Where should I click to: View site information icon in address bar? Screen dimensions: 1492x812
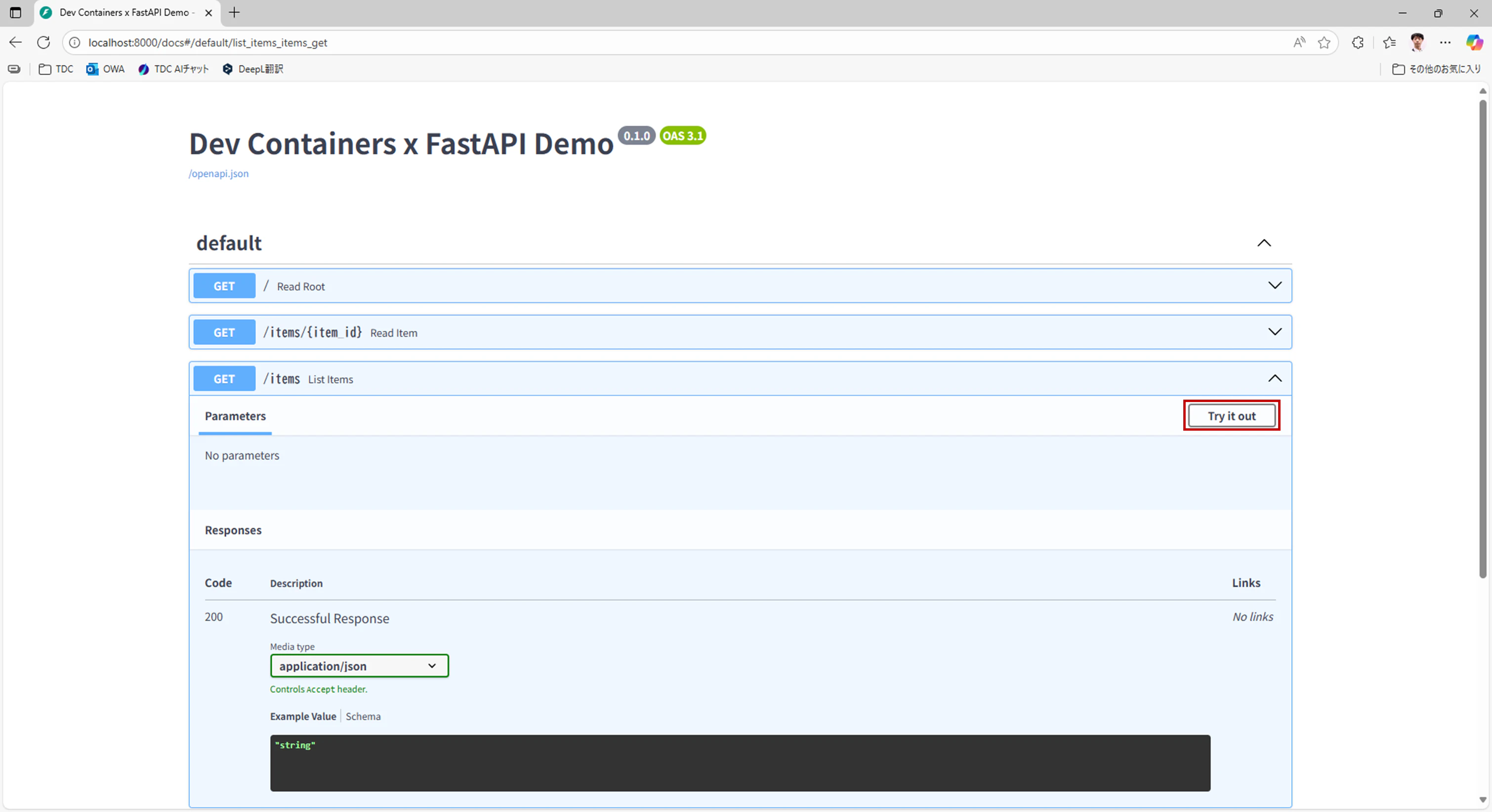[x=75, y=42]
